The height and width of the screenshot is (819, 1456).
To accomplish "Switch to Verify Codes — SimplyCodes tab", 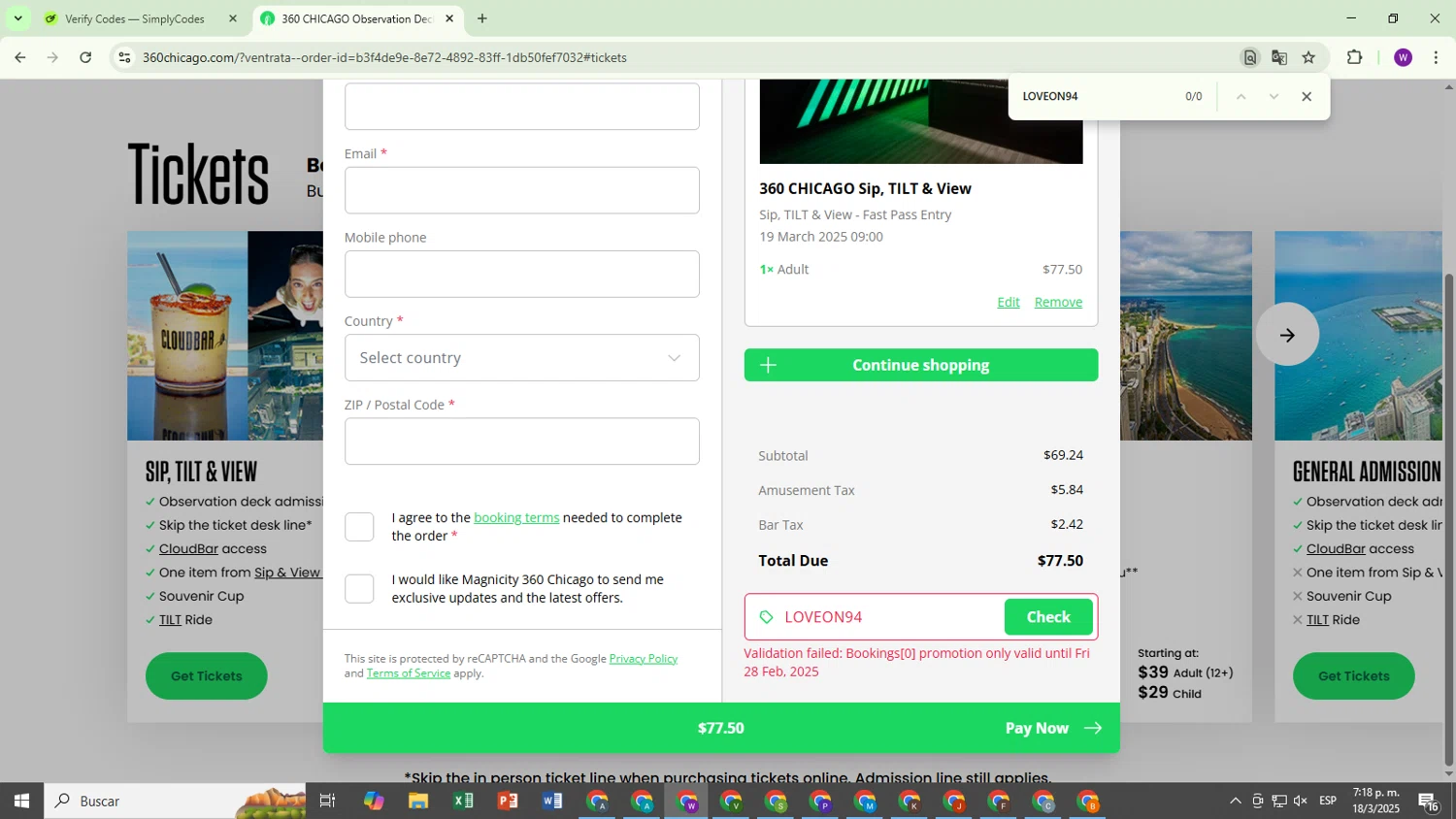I will coord(135,18).
